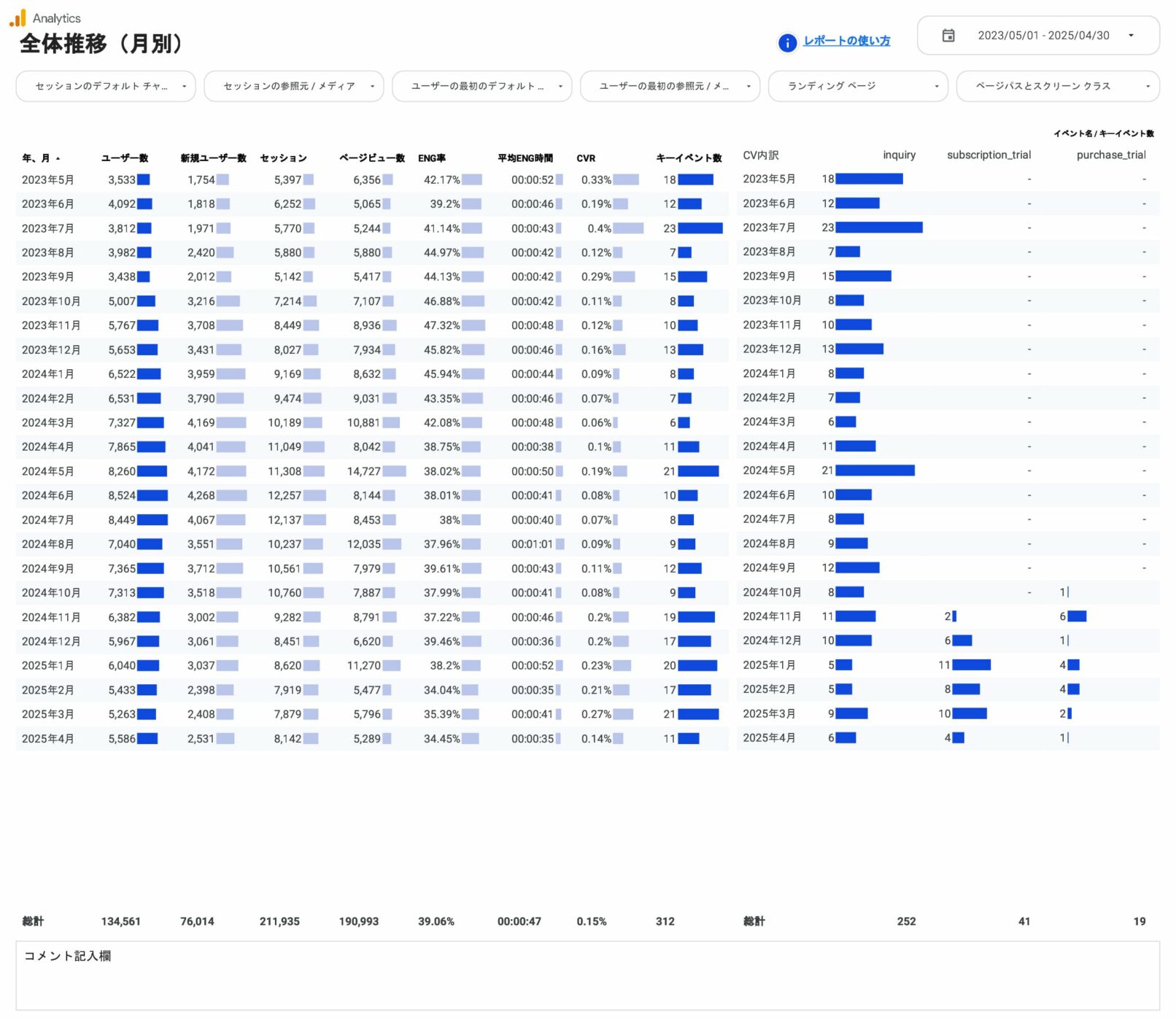Click the キーイベント数 column header
This screenshot has width=1176, height=1019.
point(689,158)
